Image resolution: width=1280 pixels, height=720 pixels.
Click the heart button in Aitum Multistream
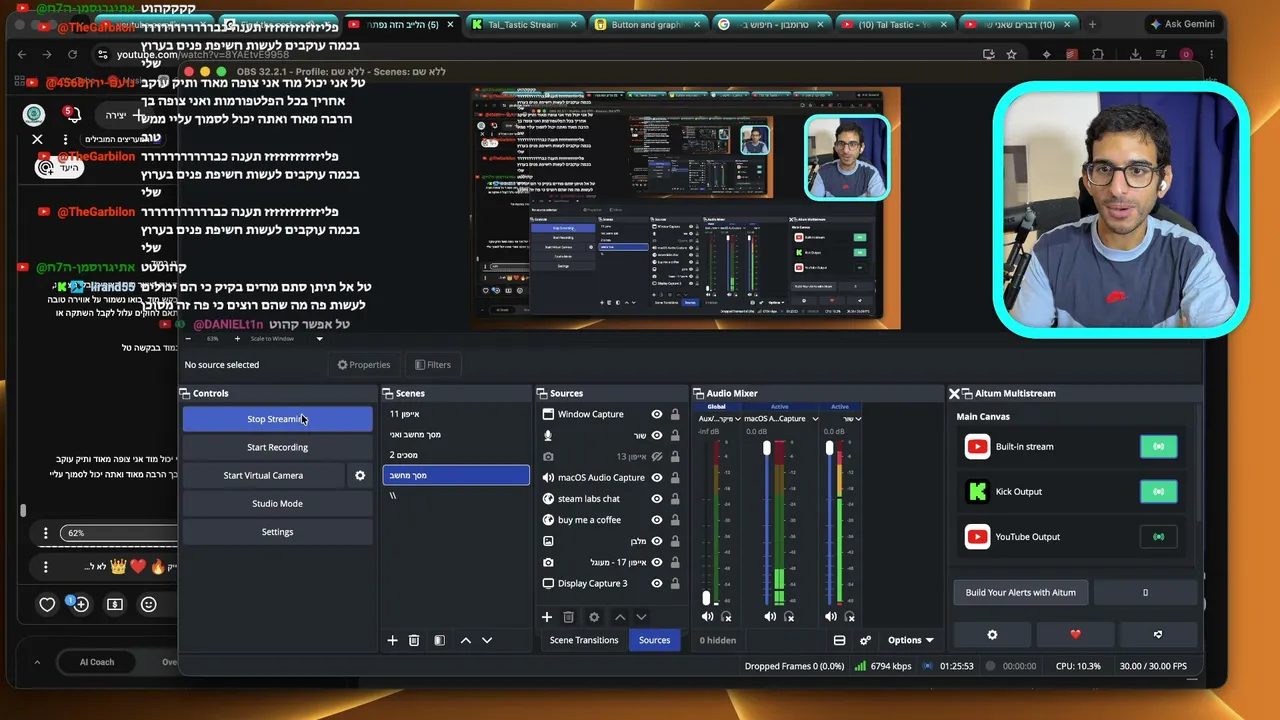[x=1075, y=634]
